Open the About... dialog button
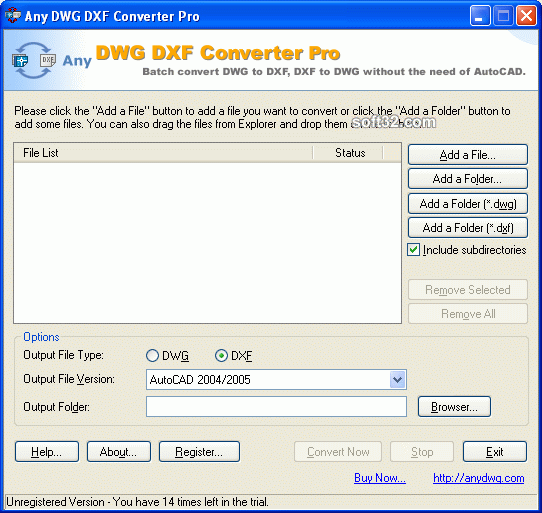Screen dimensions: 542x513 [x=119, y=451]
